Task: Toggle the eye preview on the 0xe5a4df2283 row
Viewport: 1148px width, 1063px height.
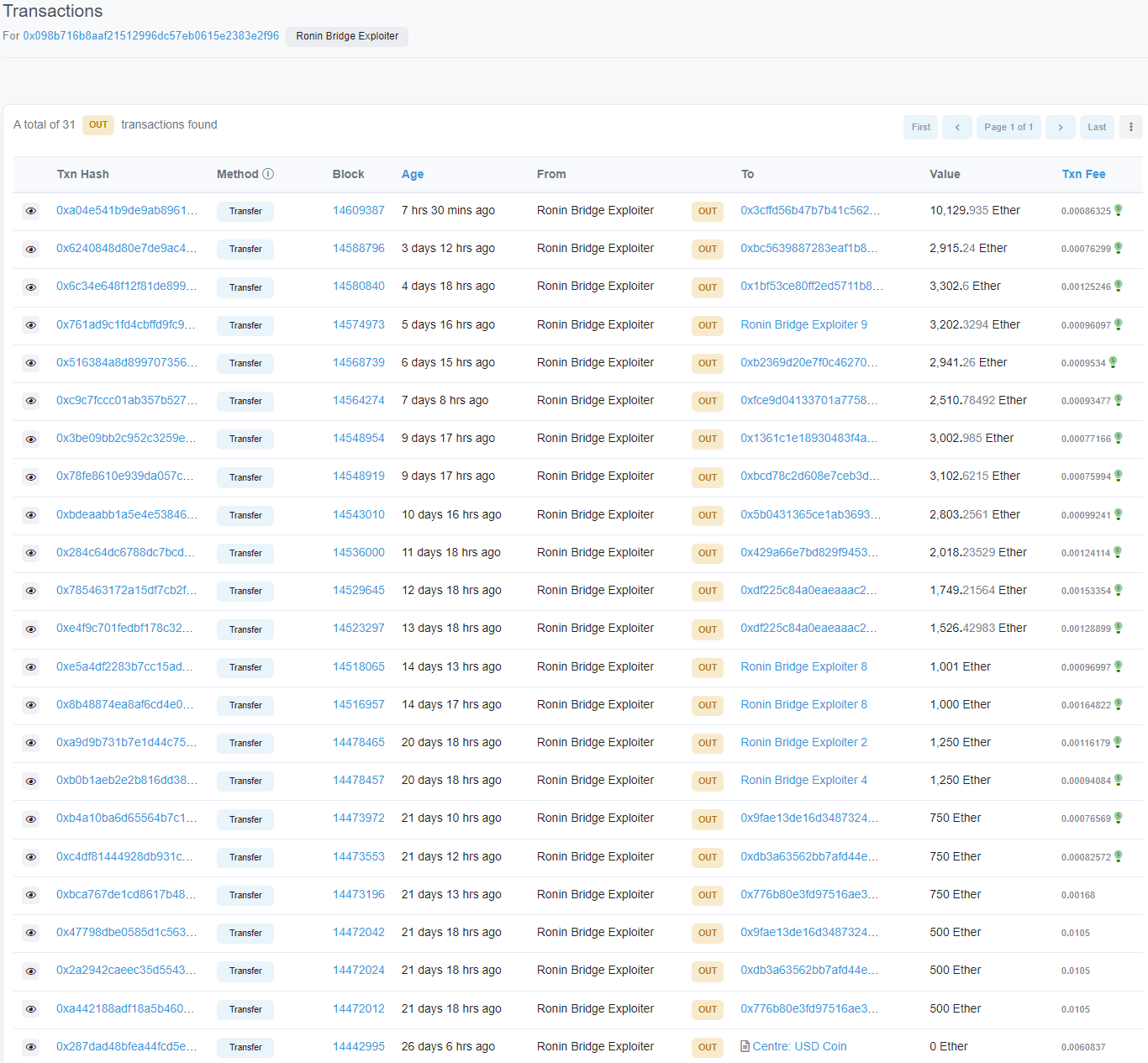Action: point(31,666)
